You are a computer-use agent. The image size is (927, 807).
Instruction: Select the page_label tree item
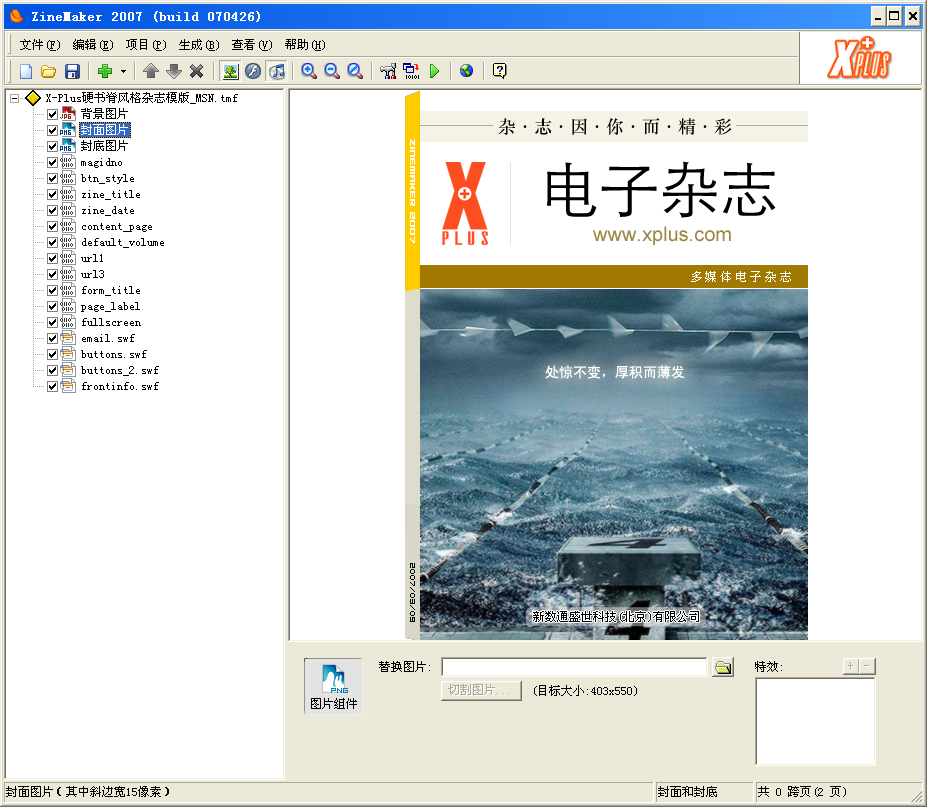(110, 306)
